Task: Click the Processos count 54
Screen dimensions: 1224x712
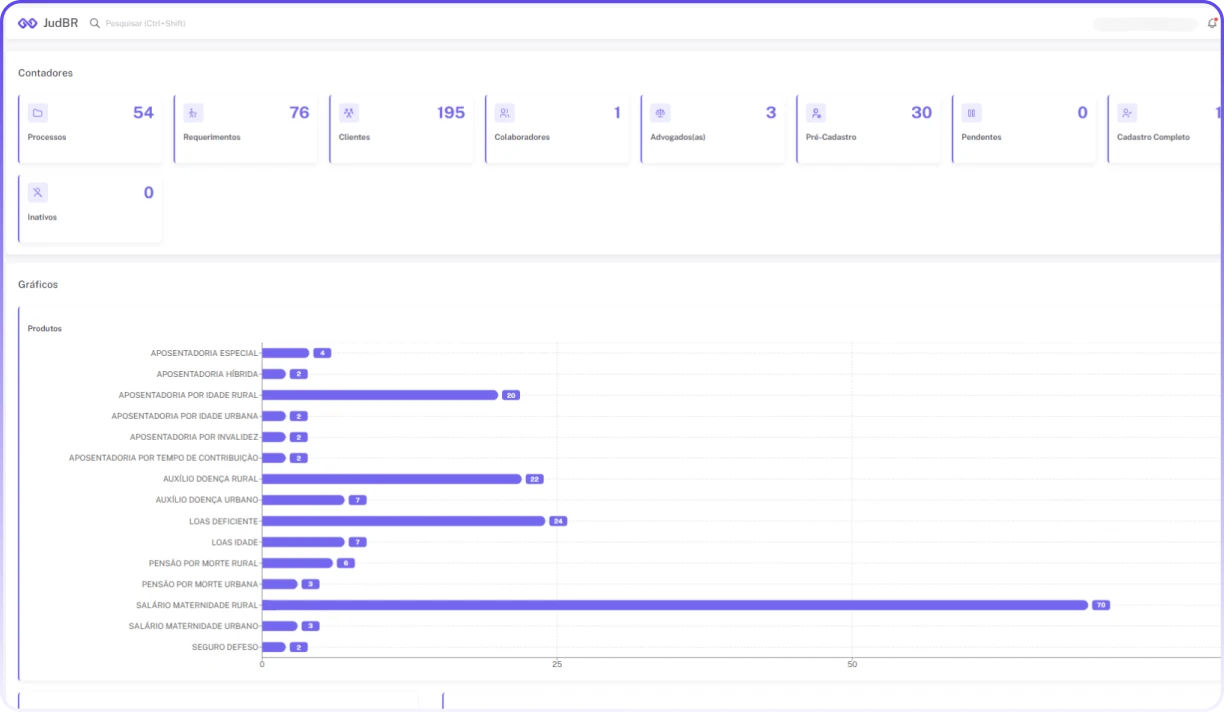Action: tap(143, 113)
